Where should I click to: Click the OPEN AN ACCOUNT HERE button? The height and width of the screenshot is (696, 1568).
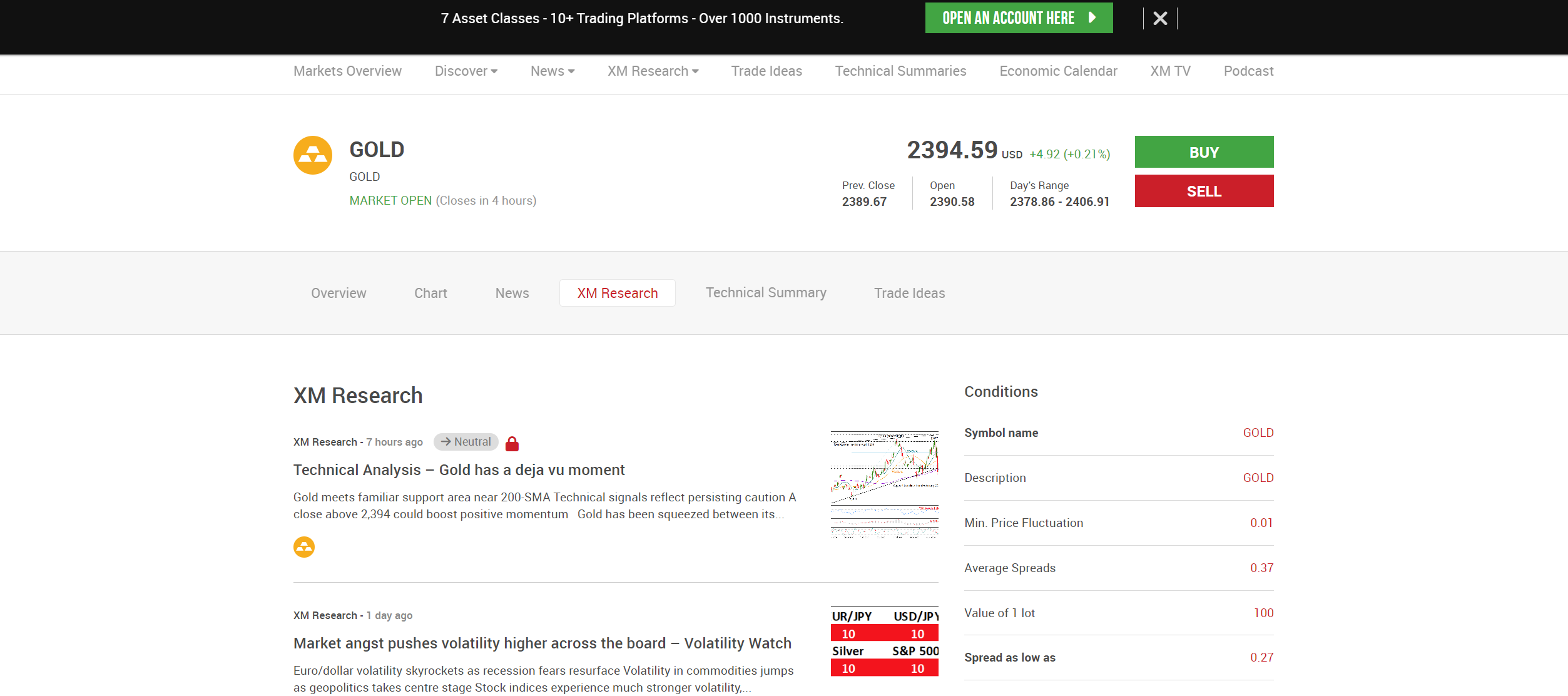[x=1019, y=18]
